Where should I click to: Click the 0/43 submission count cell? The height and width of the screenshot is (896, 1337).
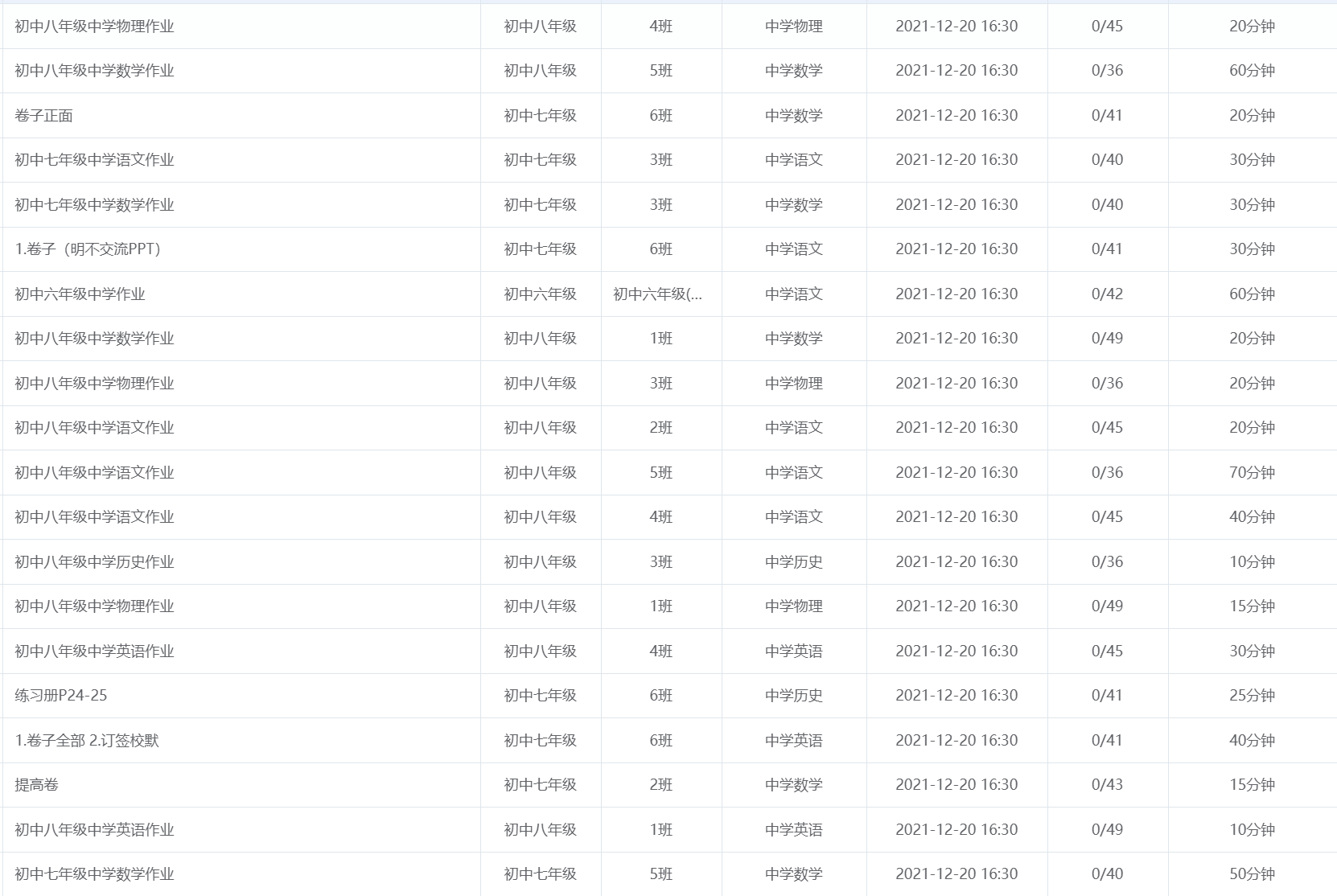pos(1107,785)
